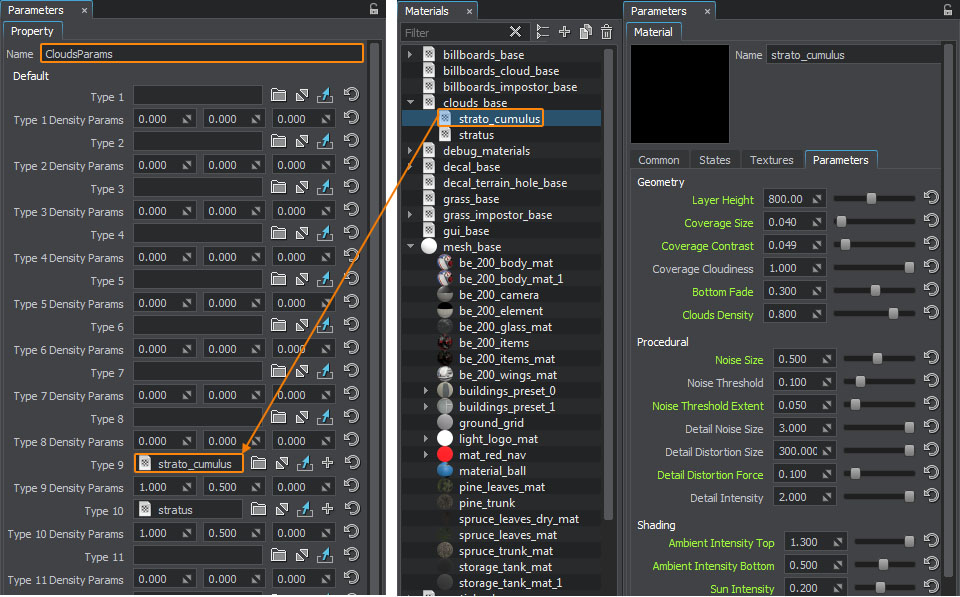The image size is (960, 597).
Task: Expand the billboards_base material node
Action: pos(410,55)
